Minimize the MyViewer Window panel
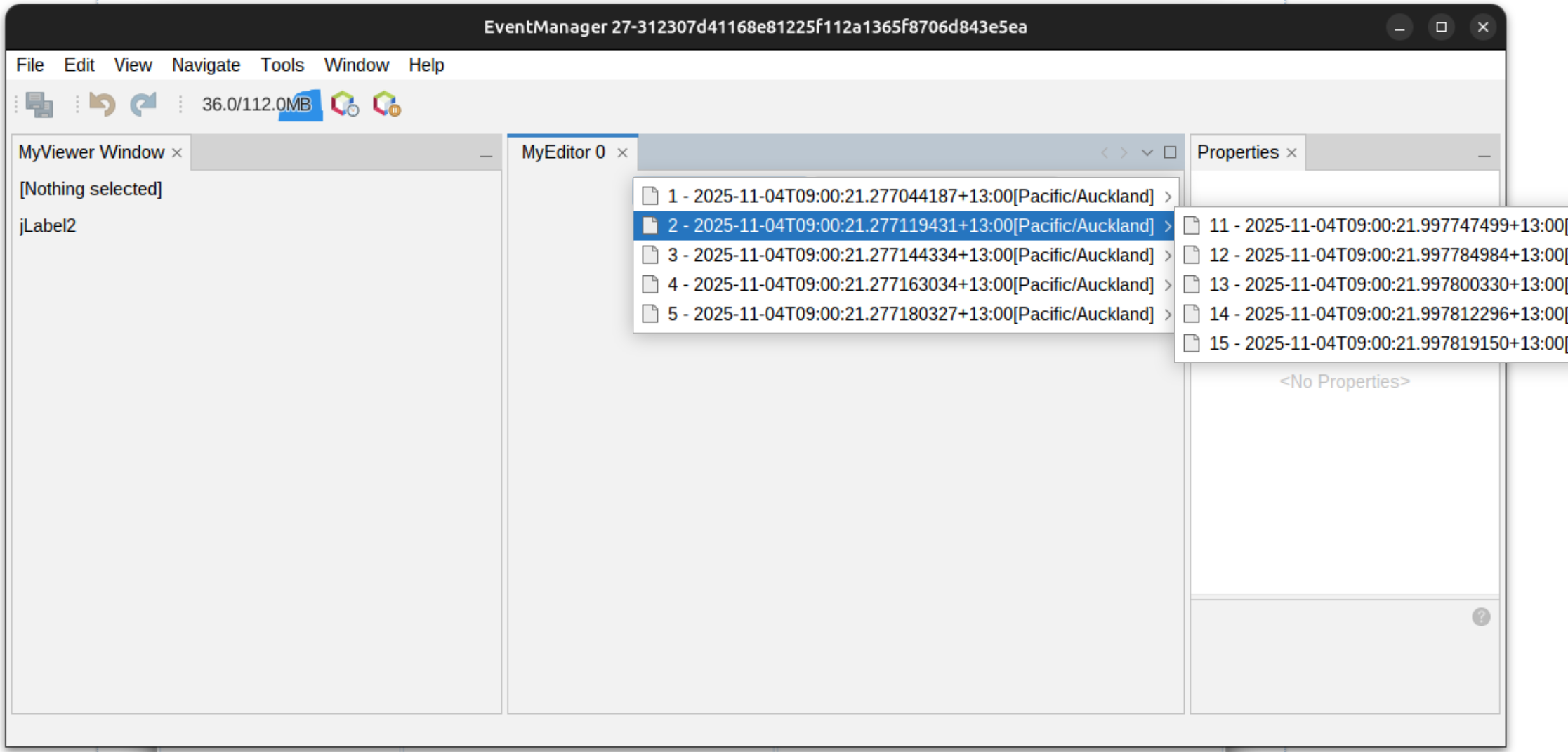 [486, 155]
